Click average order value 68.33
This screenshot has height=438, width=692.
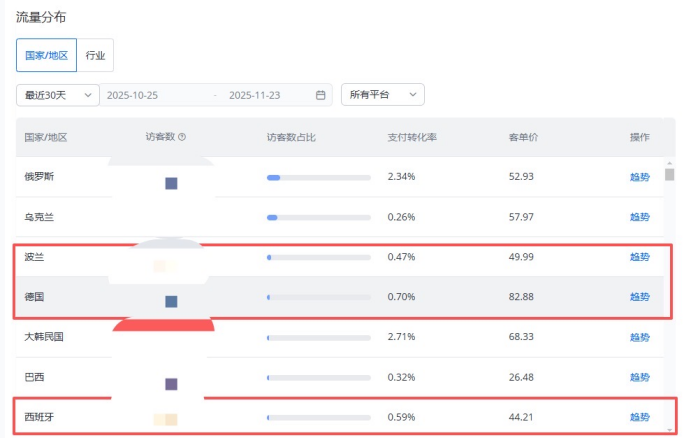521,337
